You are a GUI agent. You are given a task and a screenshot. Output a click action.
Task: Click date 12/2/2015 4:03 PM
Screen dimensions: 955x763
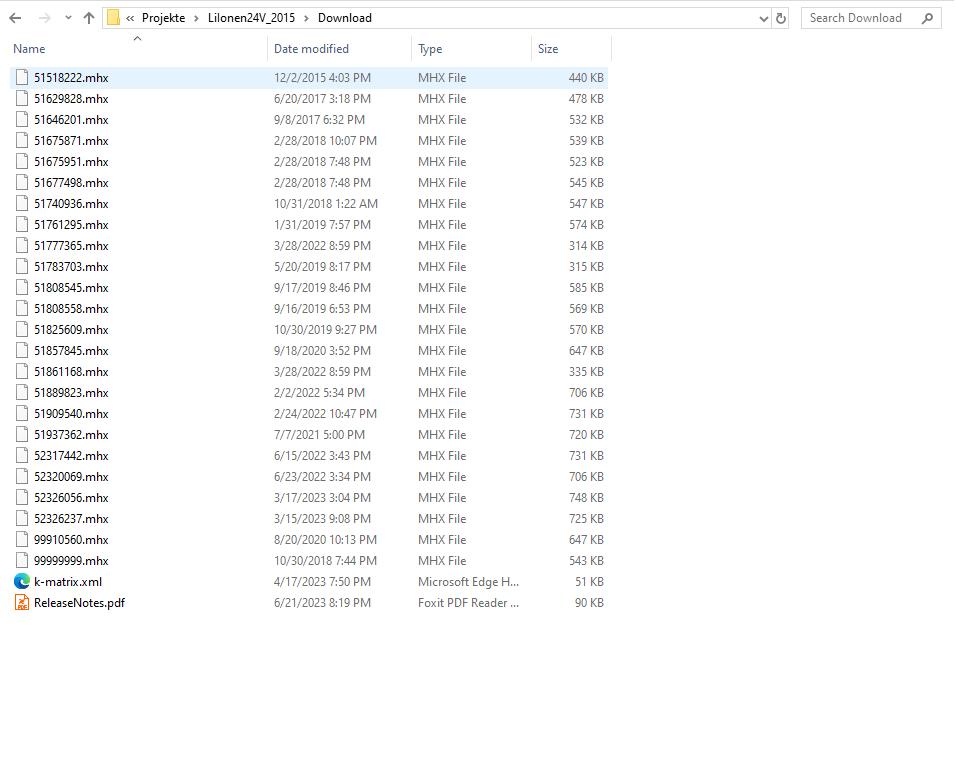click(x=322, y=78)
